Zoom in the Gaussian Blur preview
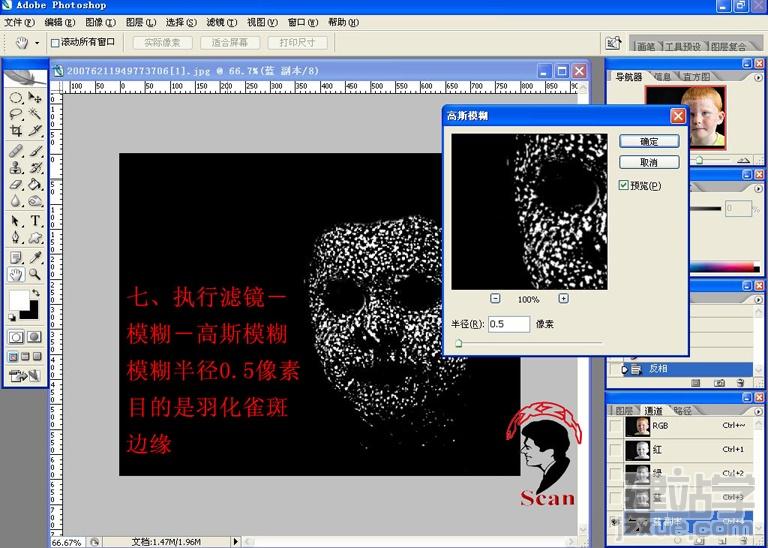Viewport: 768px width, 548px height. 563,298
